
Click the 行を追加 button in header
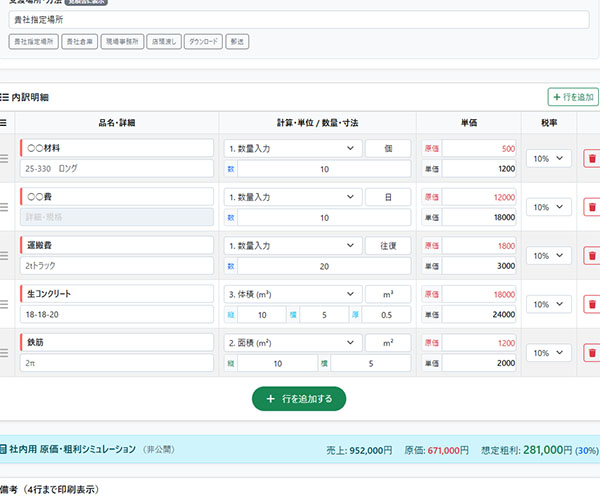pyautogui.click(x=573, y=97)
